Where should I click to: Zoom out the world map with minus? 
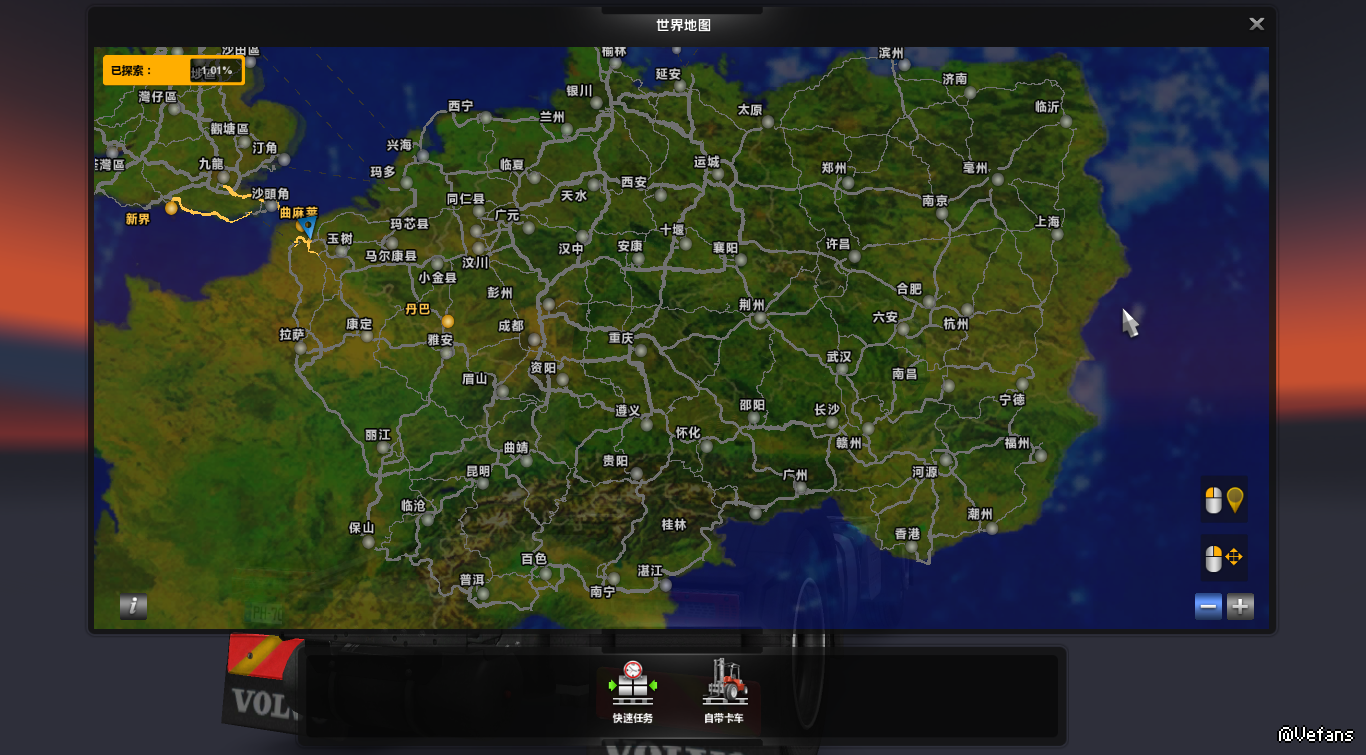[1208, 606]
